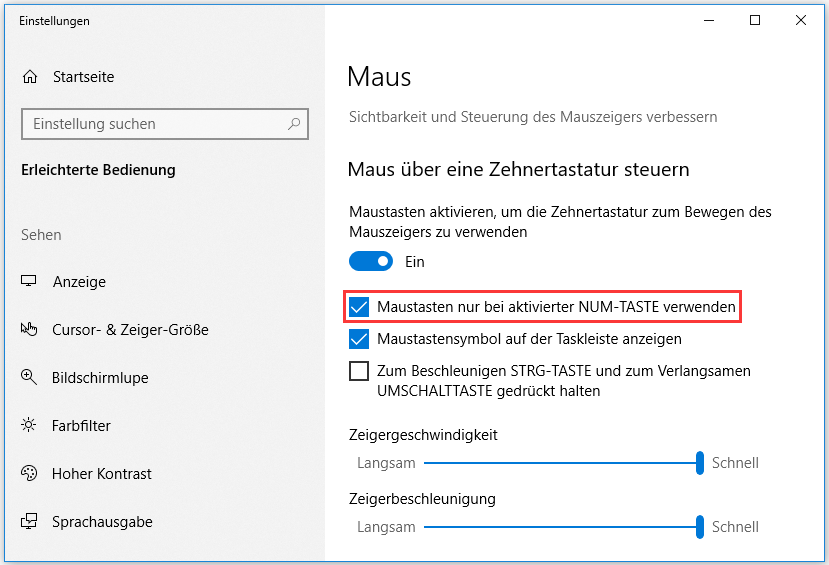This screenshot has width=829, height=565.
Task: Turn off the Maustasten toggle switch
Action: coord(371,261)
